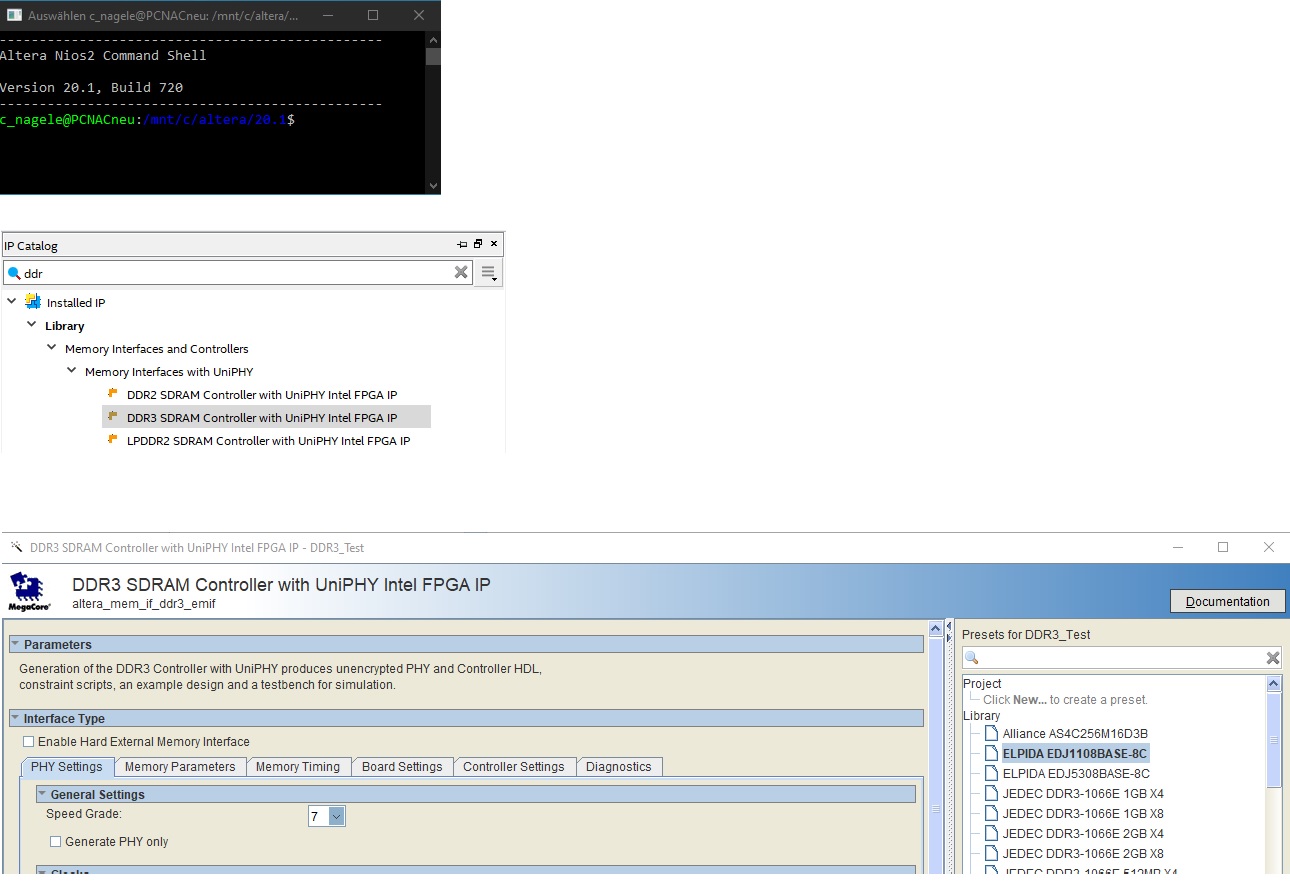Select the ELPIDA EDJ1108BASE-8C preset
Viewport: 1290px width, 893px height.
[x=1075, y=754]
